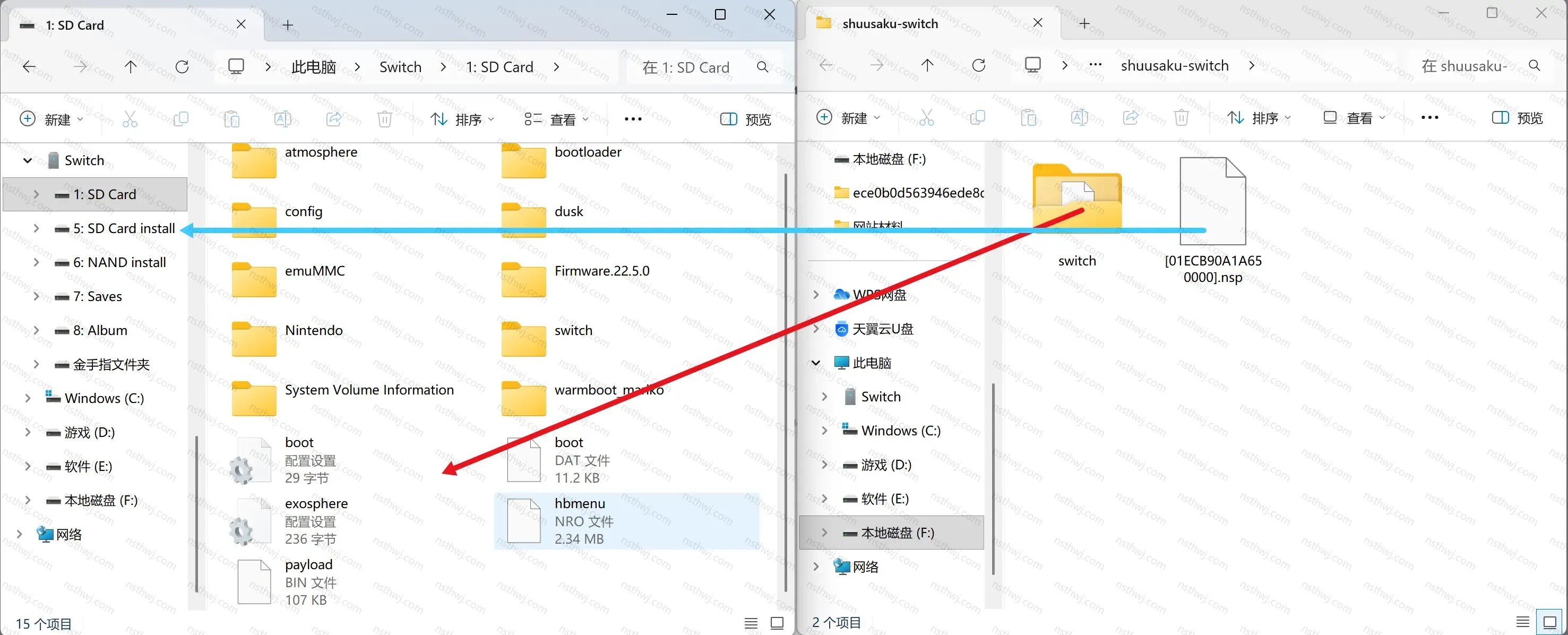Viewport: 1568px width, 635px height.
Task: Switch to details view in shuusaku-switch status bar
Action: pos(1523,622)
